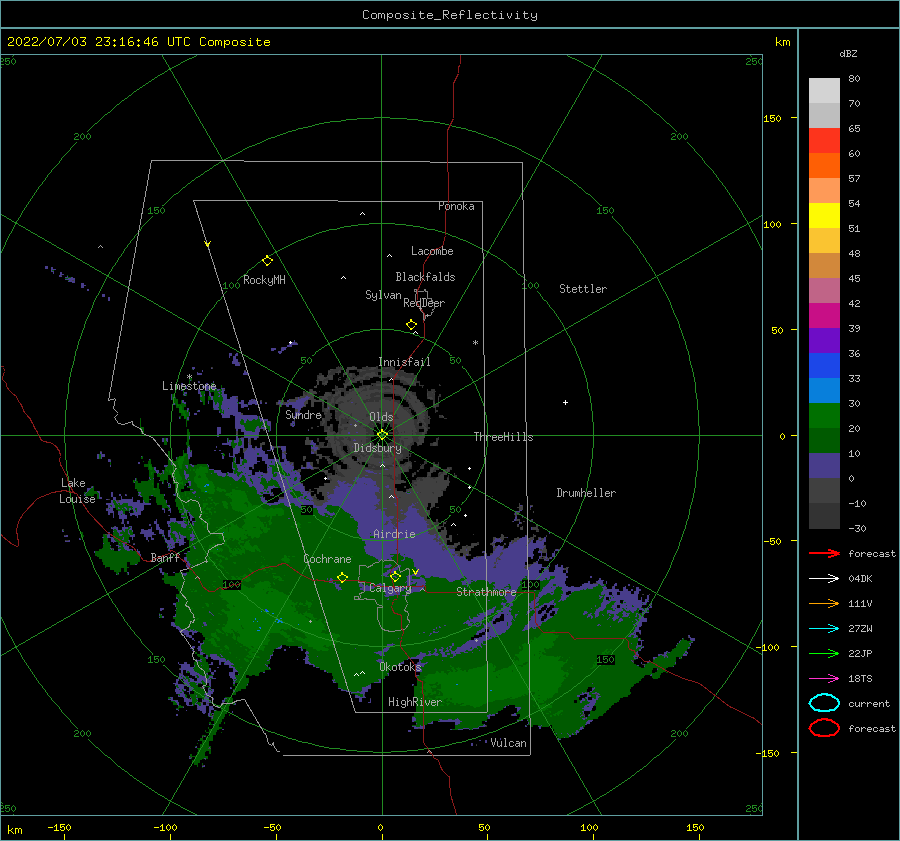Pick the slate-purple 10 dBZ swatch
This screenshot has height=841, width=900.
coord(824,465)
